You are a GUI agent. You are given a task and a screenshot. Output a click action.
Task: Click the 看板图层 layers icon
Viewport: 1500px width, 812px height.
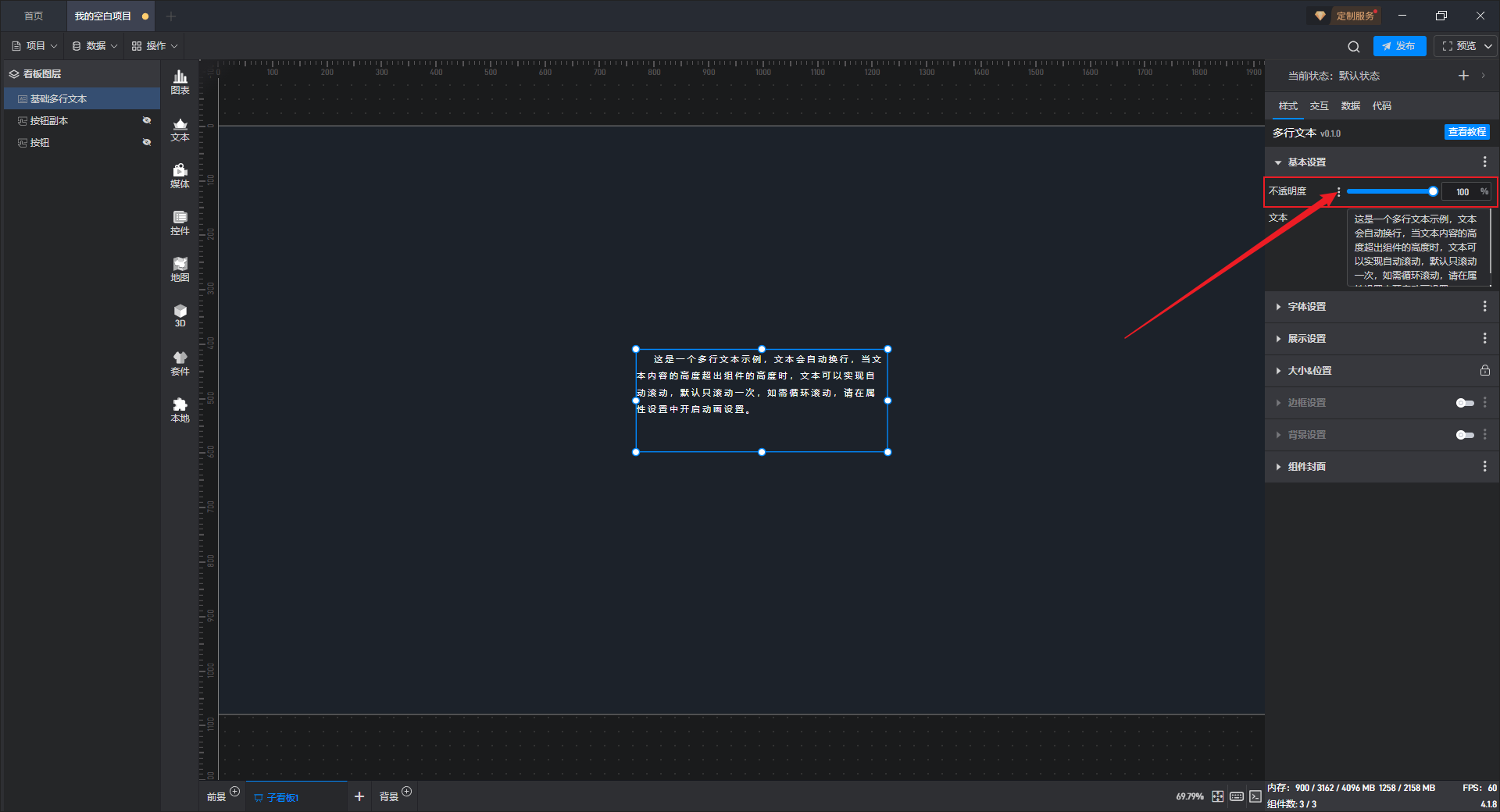point(14,74)
